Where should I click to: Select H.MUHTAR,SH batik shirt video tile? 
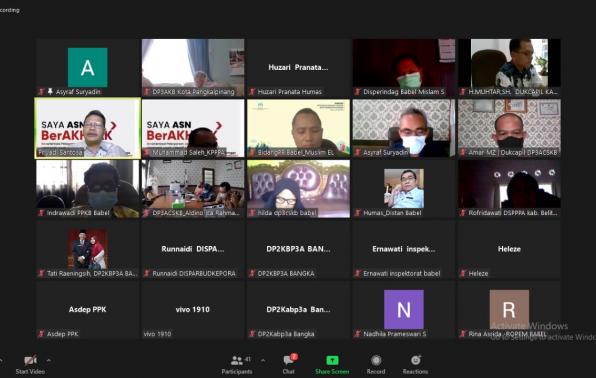[509, 68]
